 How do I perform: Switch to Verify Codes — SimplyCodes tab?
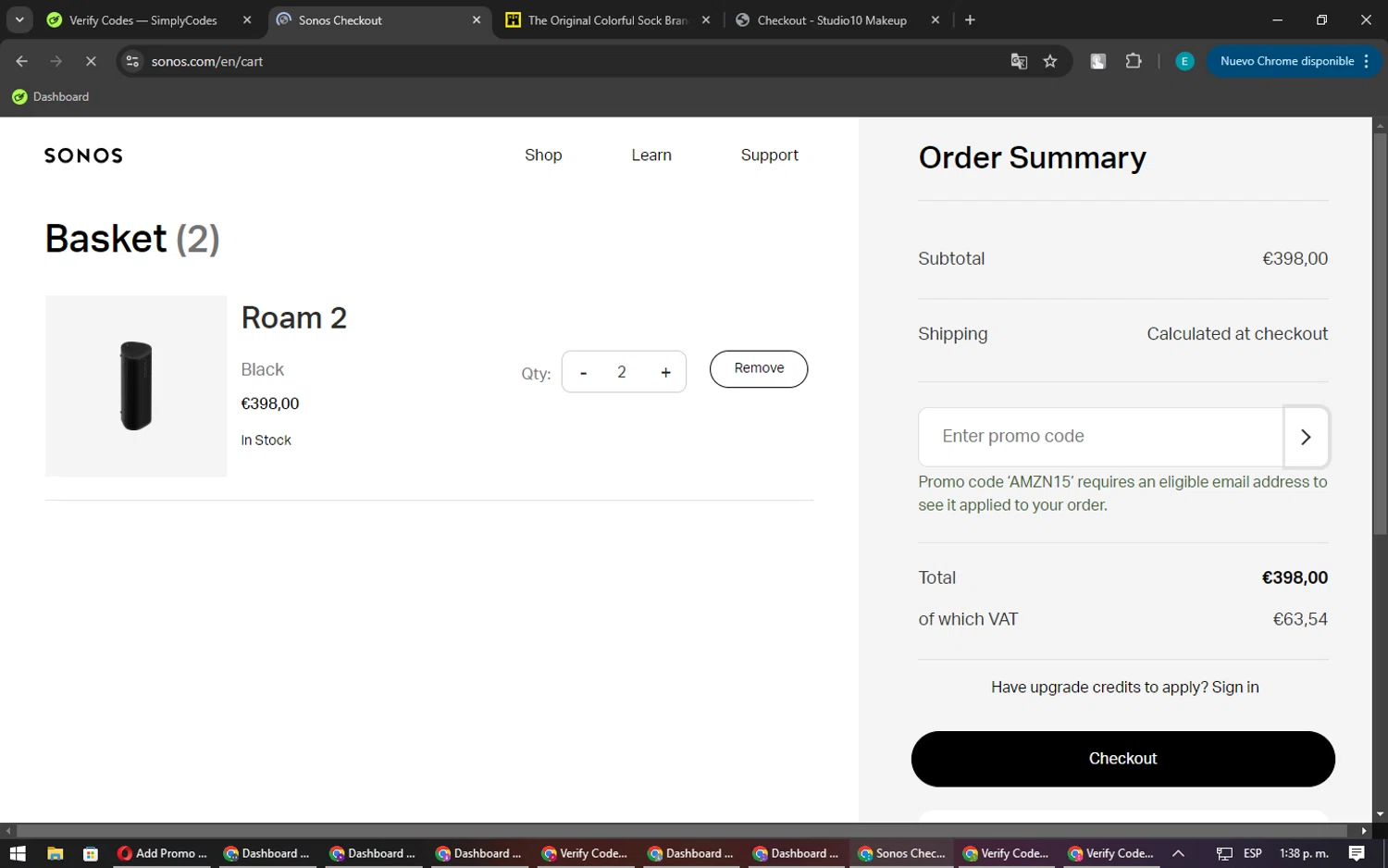[x=143, y=20]
